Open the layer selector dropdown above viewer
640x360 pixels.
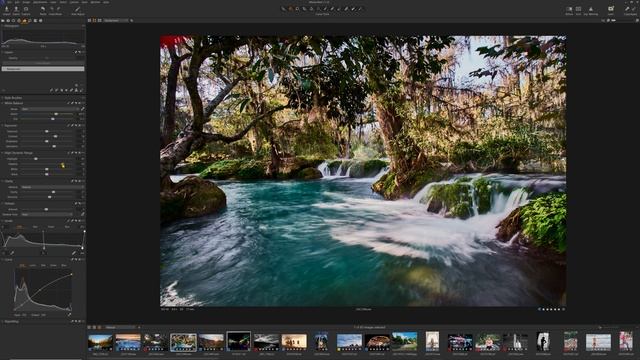[116, 20]
